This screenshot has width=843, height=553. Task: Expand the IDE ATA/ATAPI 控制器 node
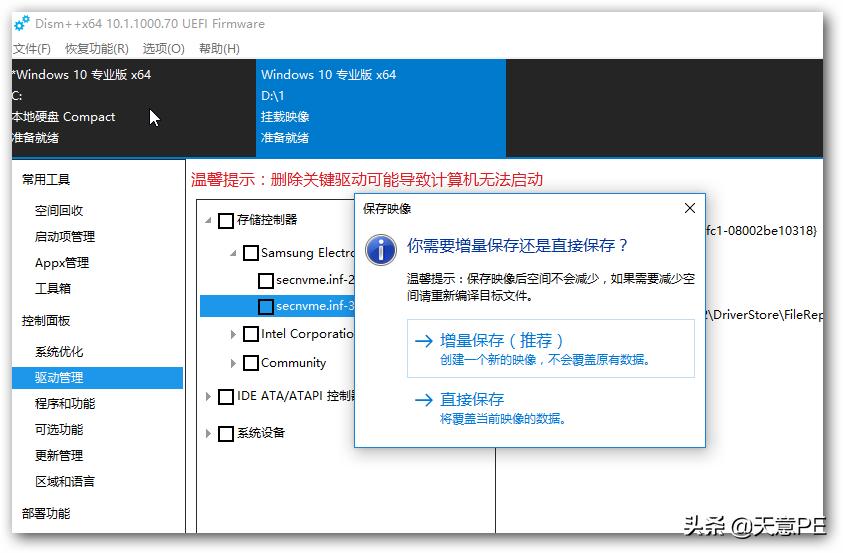tap(208, 397)
